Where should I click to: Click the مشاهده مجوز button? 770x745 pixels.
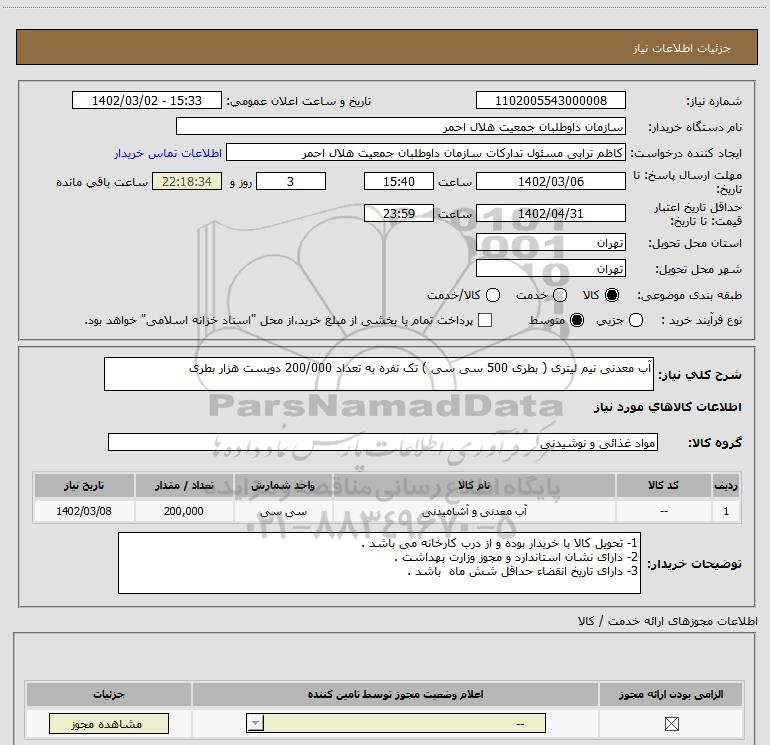(109, 723)
